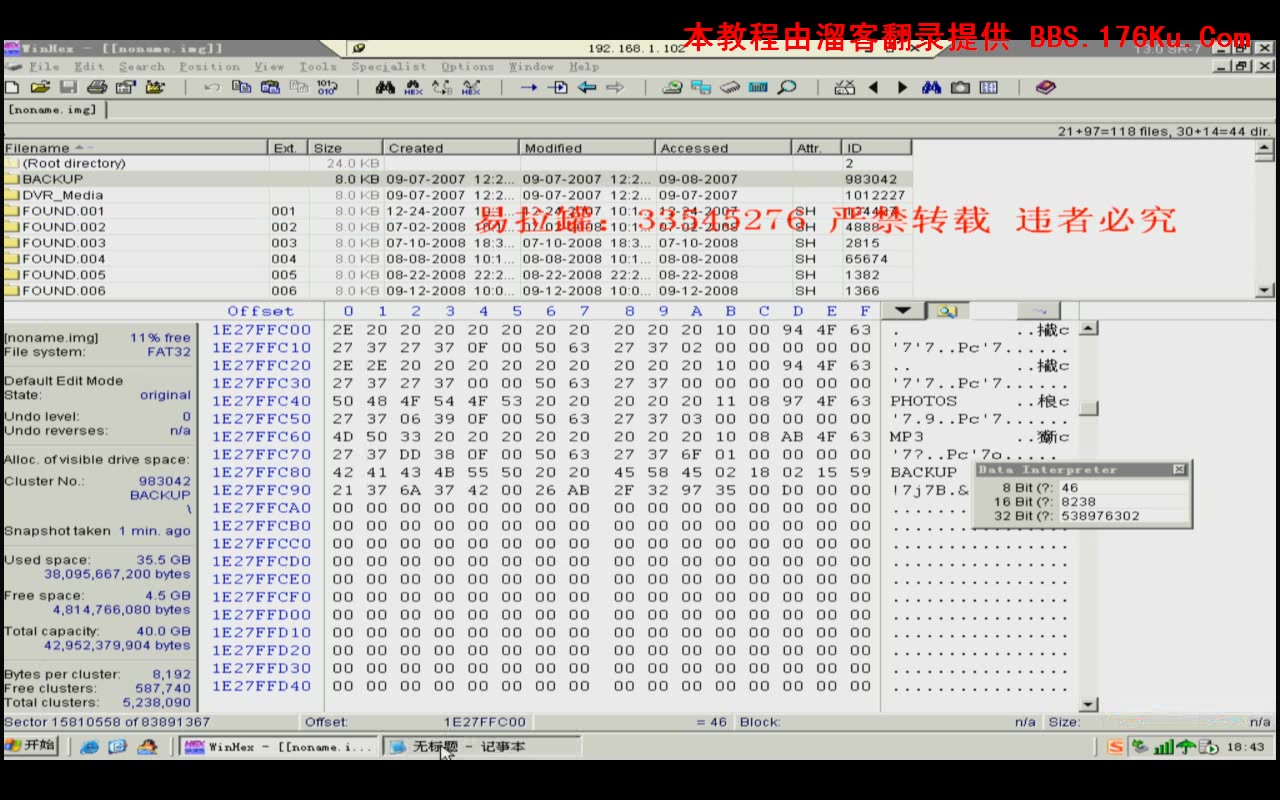Click the Cluster No. value 983042

pyautogui.click(x=164, y=481)
